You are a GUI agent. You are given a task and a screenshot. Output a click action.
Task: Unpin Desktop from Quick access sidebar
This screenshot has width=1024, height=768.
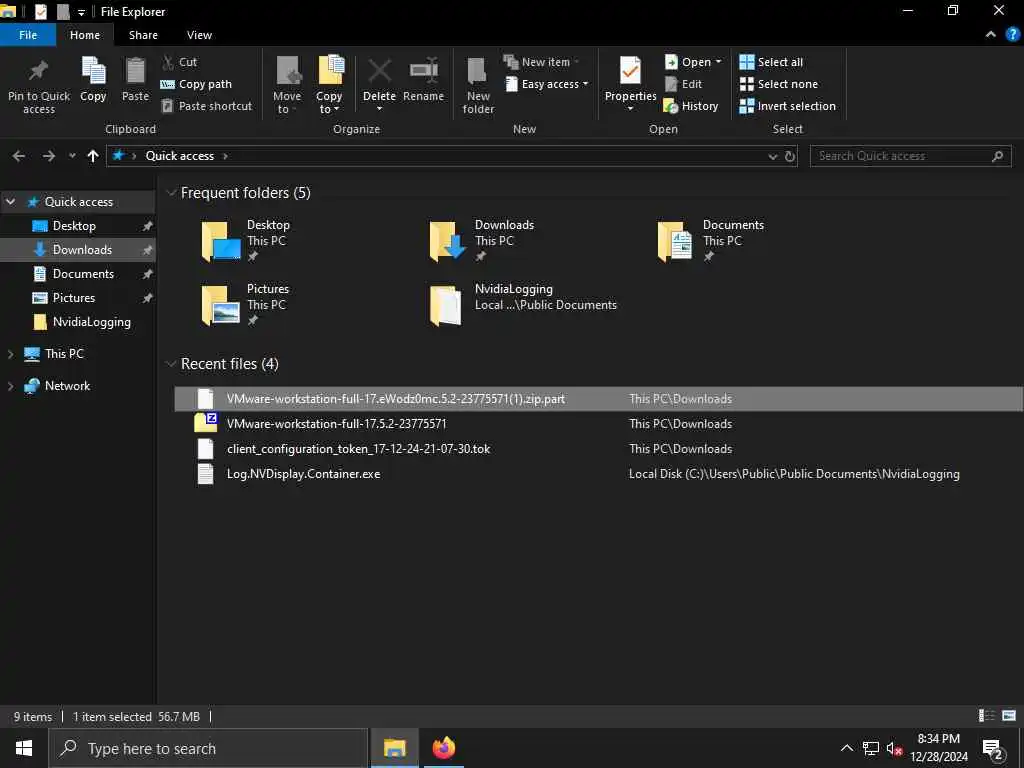click(148, 226)
